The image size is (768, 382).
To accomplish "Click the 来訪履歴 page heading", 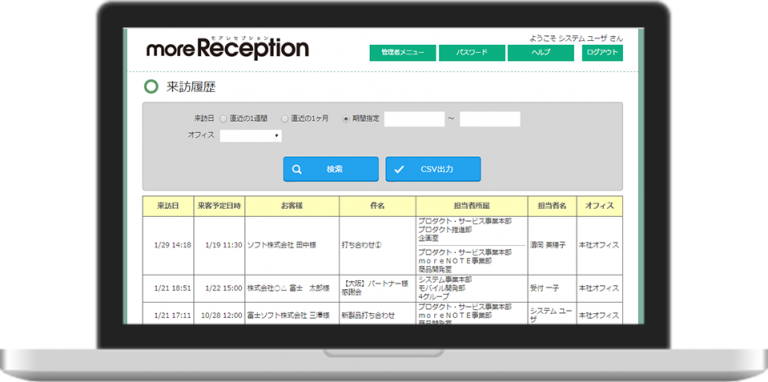I will 191,88.
